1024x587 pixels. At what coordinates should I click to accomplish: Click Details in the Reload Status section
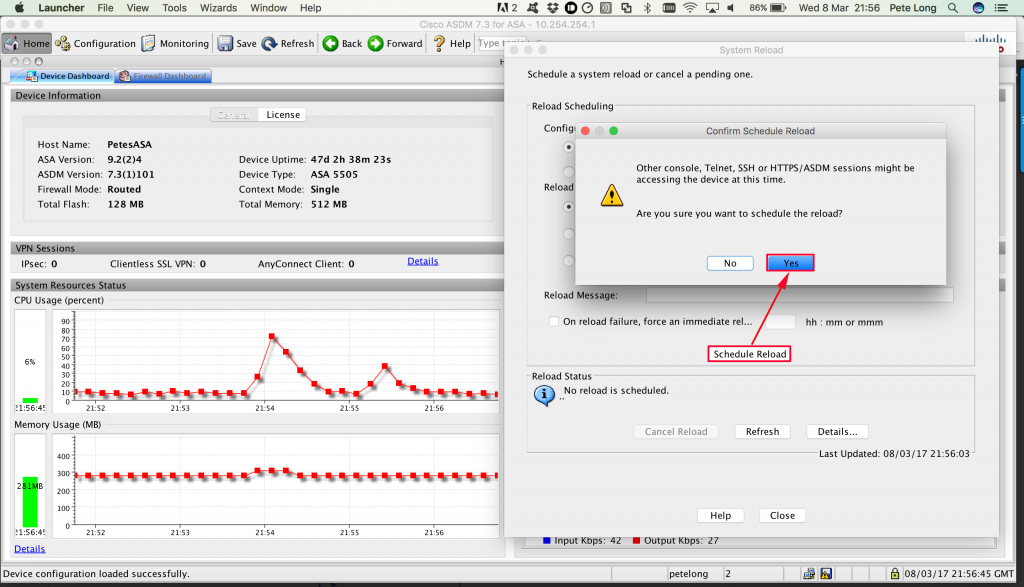pos(837,431)
